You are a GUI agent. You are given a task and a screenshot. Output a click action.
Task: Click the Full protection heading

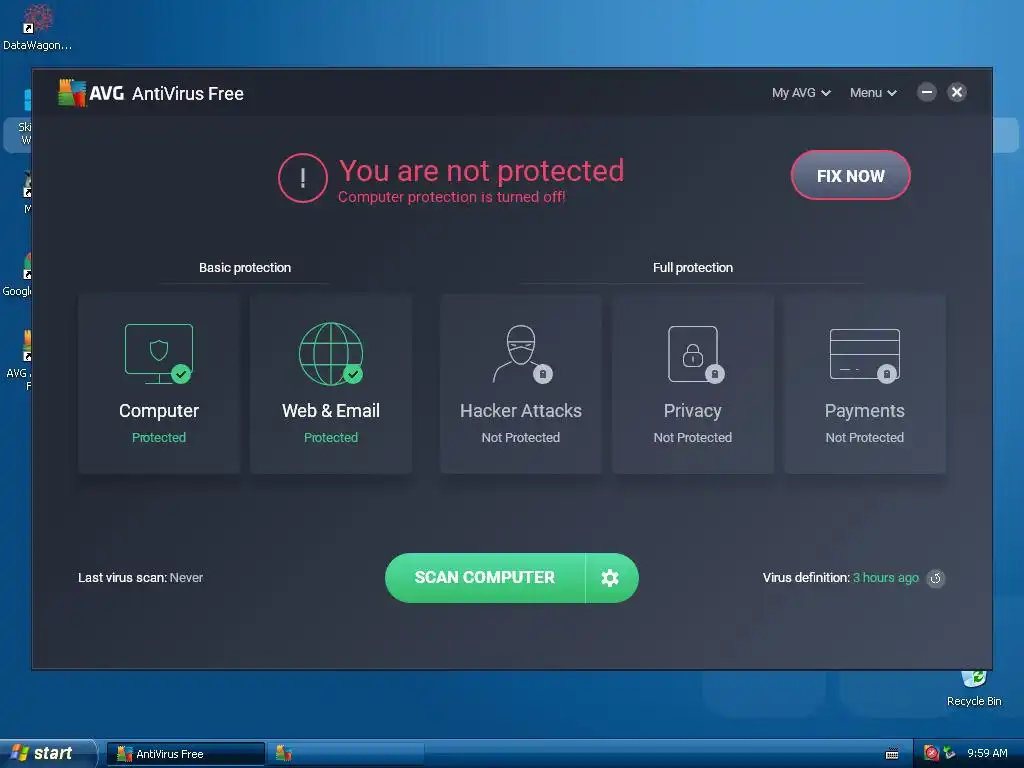693,268
